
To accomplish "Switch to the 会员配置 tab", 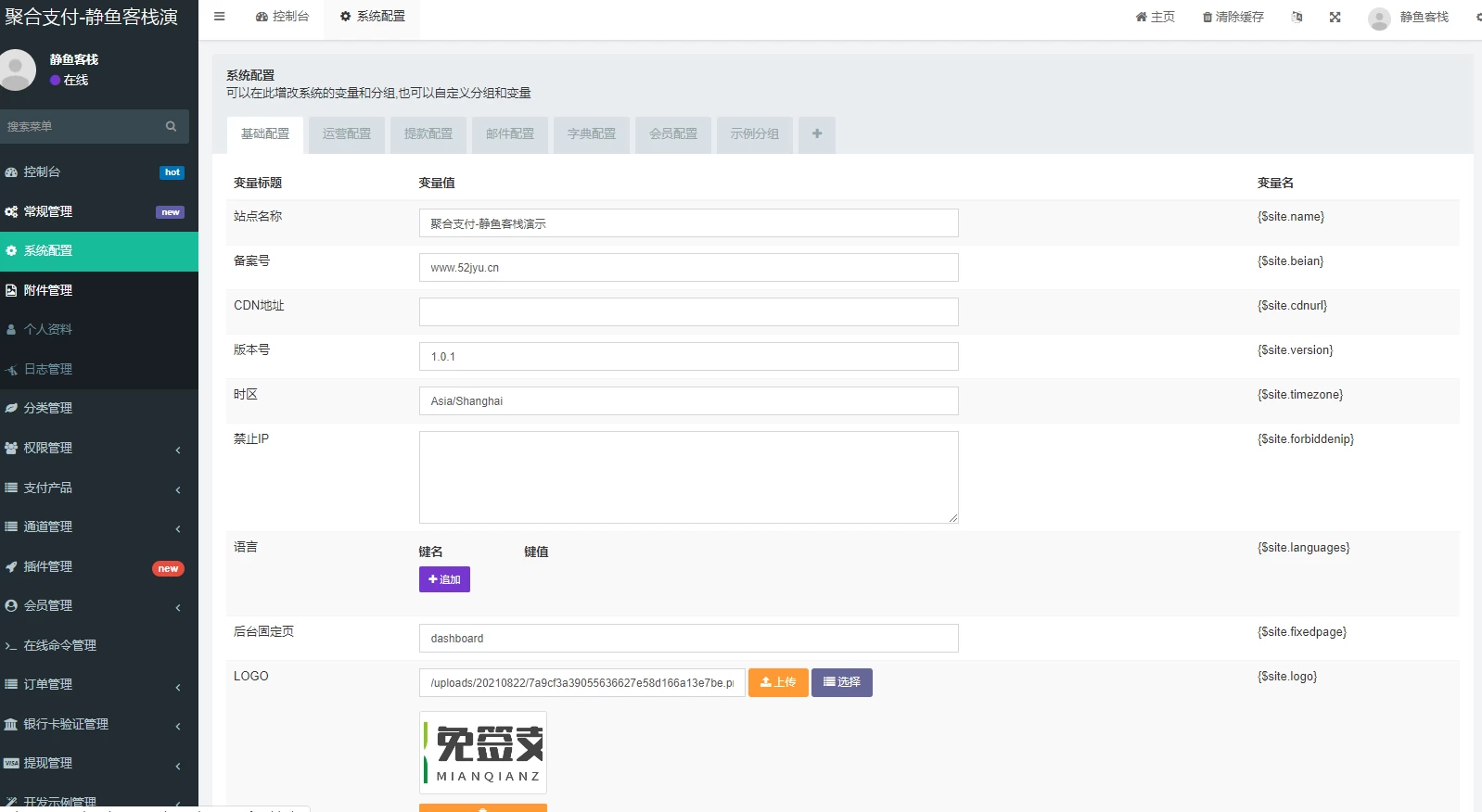I will click(x=673, y=134).
